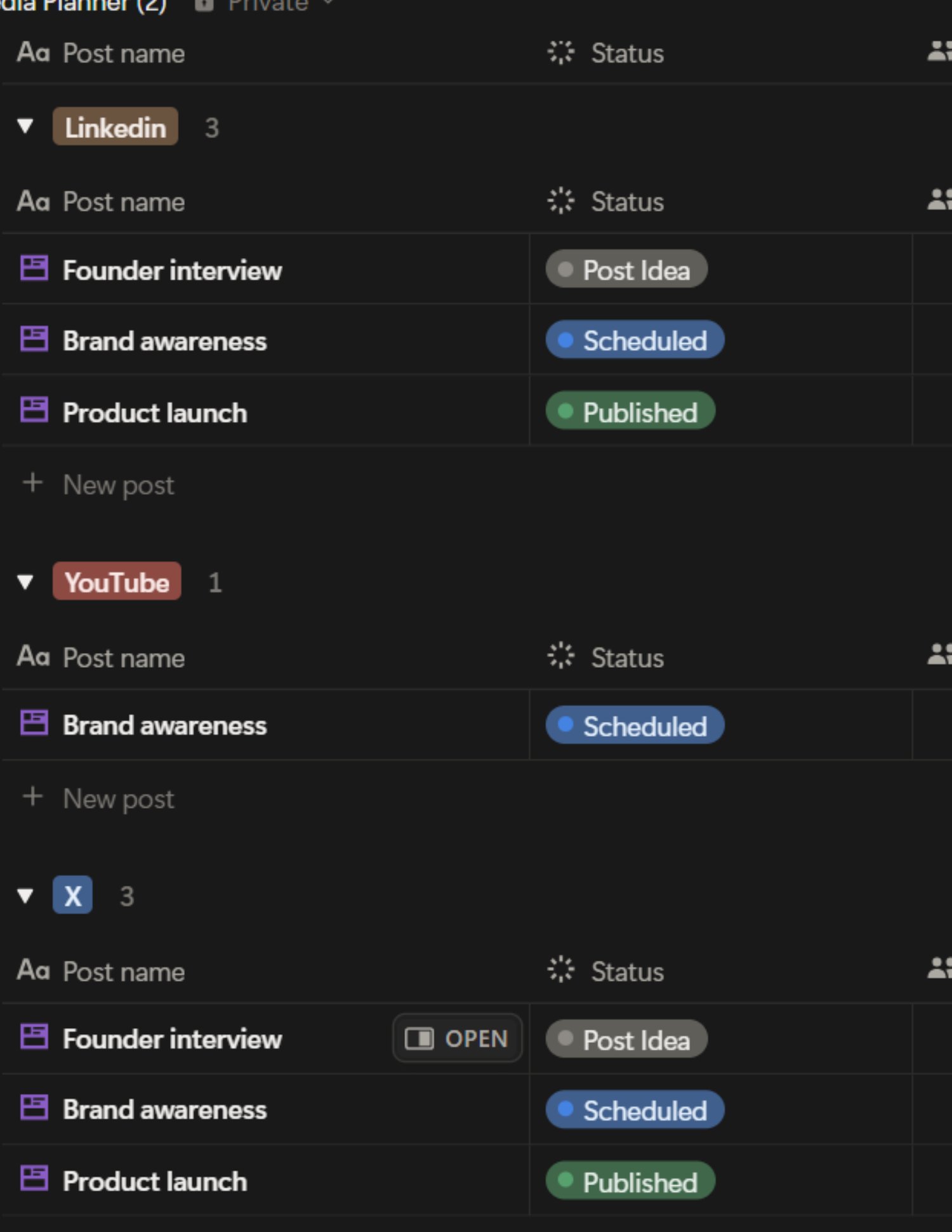The image size is (952, 1232).
Task: Click Status icon in YouTube group header
Action: point(560,656)
